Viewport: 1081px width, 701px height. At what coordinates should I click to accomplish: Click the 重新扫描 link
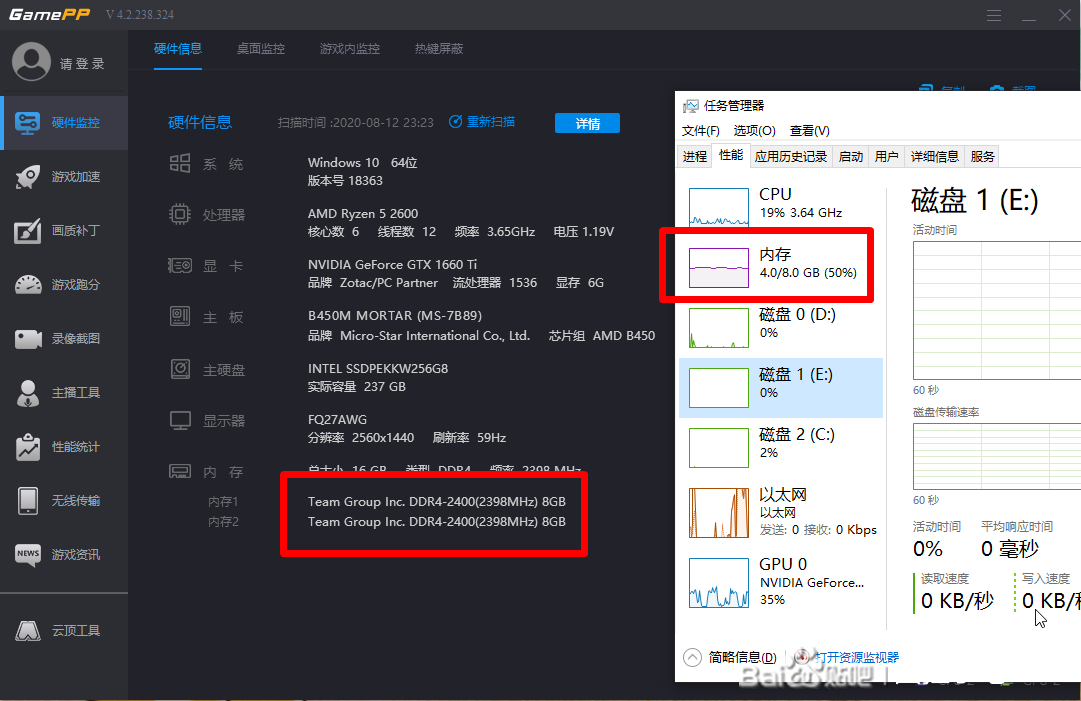coord(490,122)
